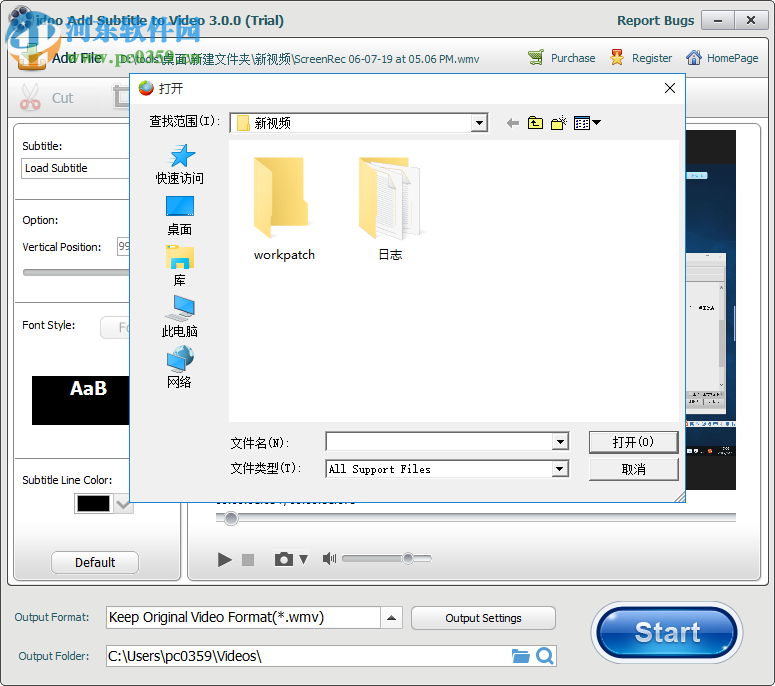Click the Play button

[x=225, y=559]
